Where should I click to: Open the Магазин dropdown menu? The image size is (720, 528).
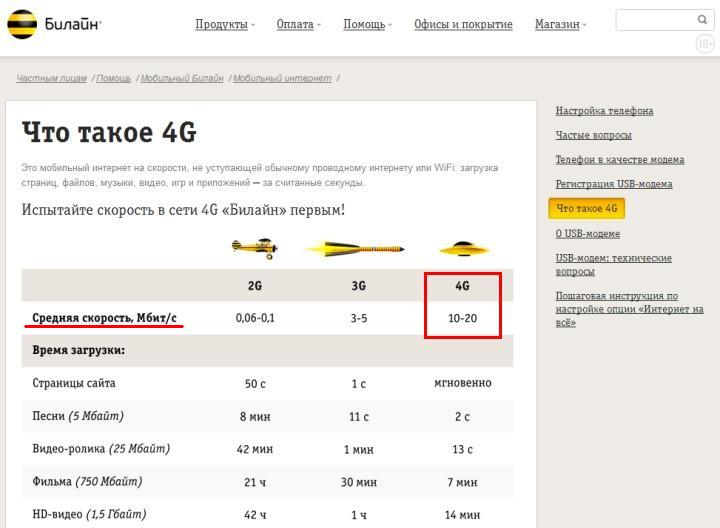pos(560,24)
